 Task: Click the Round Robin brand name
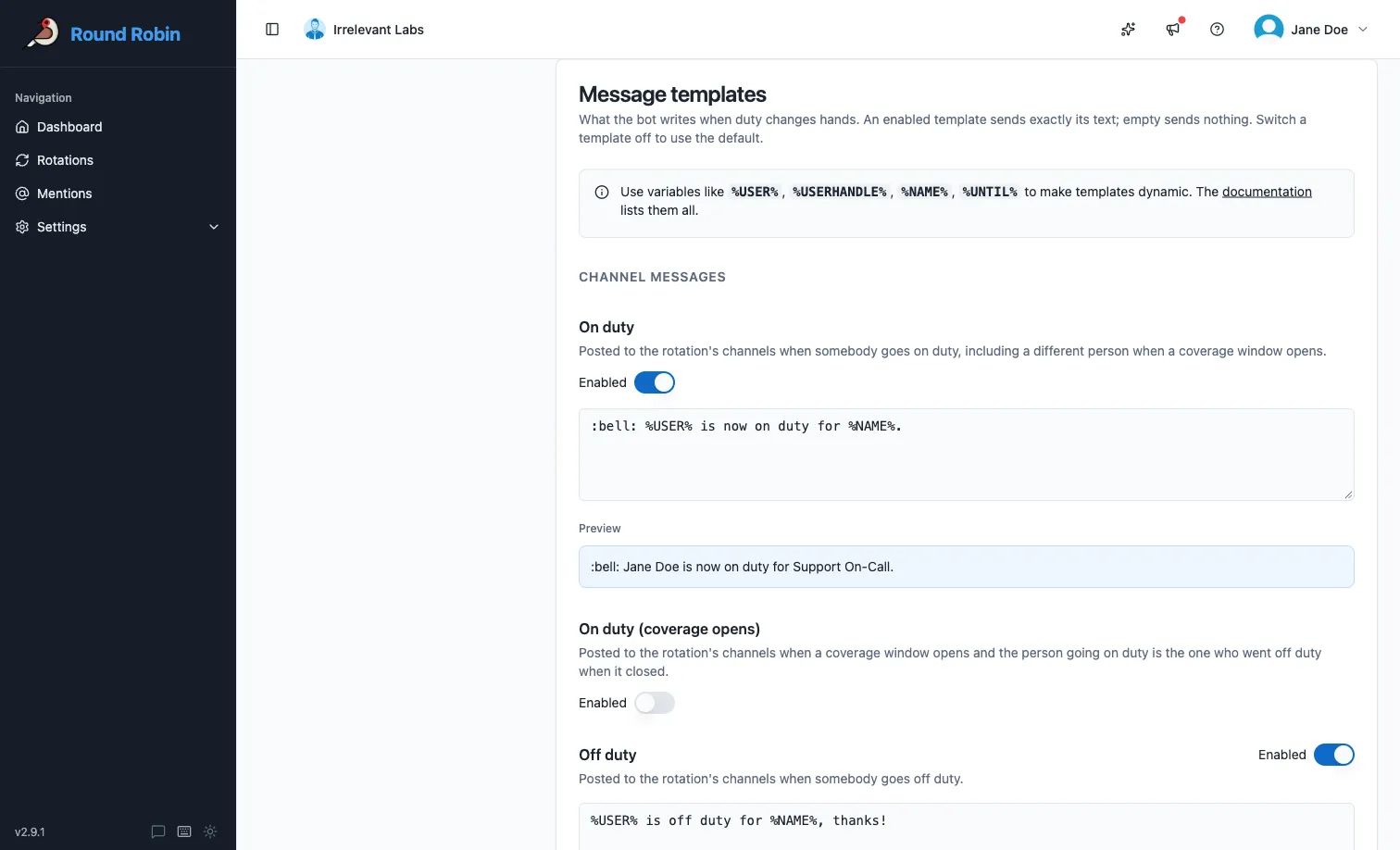[125, 34]
